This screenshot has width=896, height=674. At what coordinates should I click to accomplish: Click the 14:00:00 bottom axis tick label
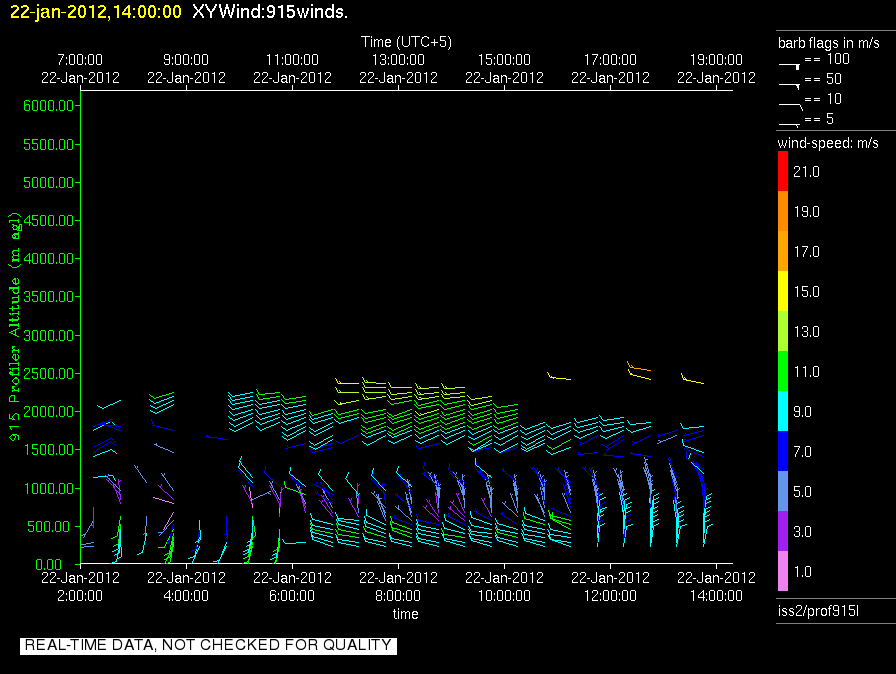[716, 596]
